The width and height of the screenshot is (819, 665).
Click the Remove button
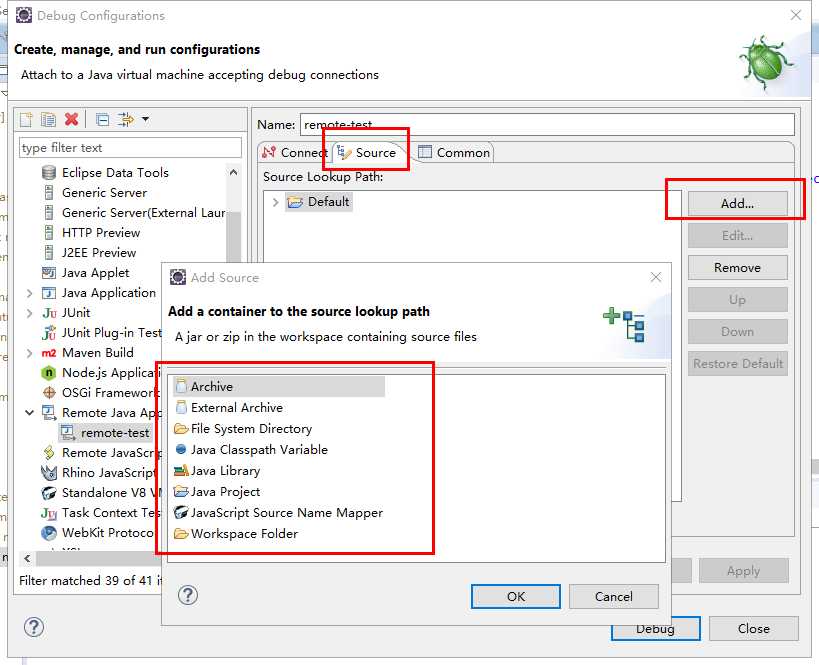pyautogui.click(x=738, y=267)
